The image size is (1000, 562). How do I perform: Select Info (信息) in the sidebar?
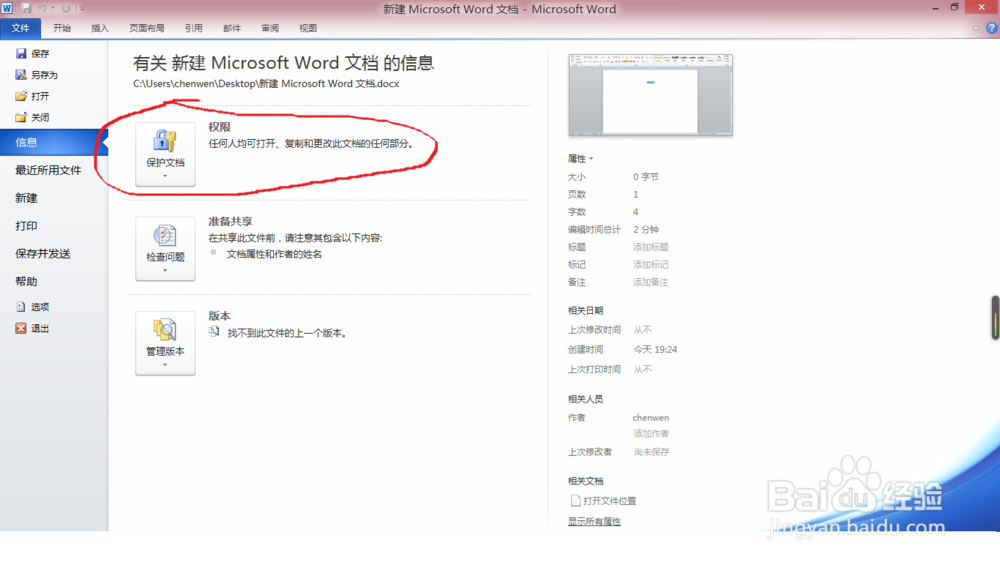pos(54,142)
